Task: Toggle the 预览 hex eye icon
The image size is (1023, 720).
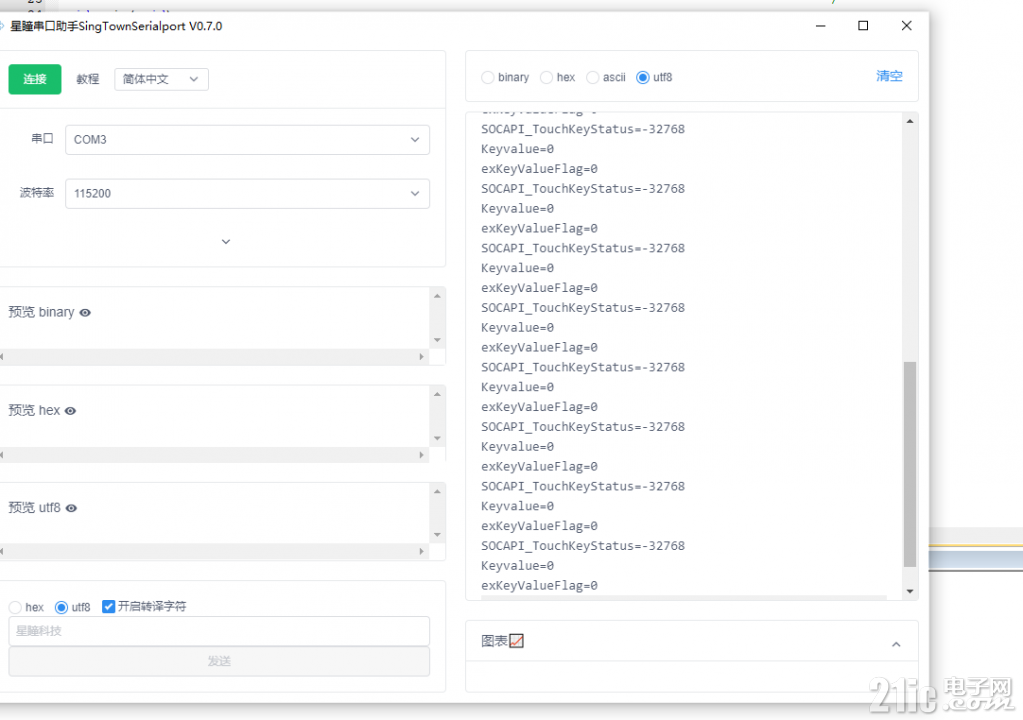Action: tap(70, 411)
